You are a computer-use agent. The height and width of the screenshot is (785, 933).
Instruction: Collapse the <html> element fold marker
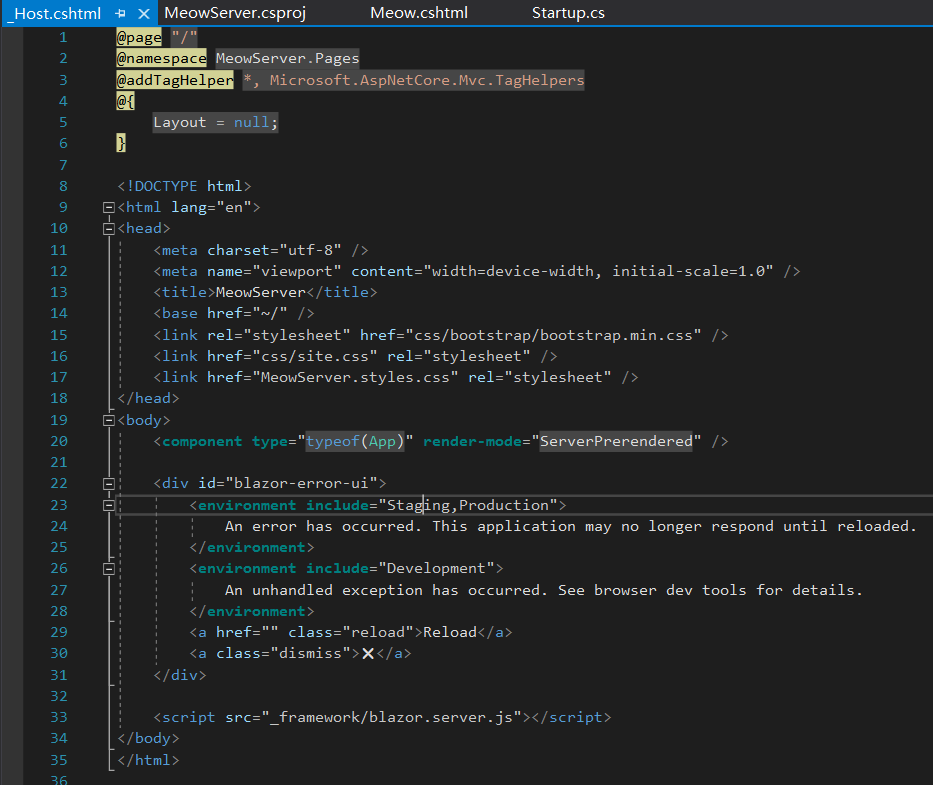pyautogui.click(x=109, y=206)
